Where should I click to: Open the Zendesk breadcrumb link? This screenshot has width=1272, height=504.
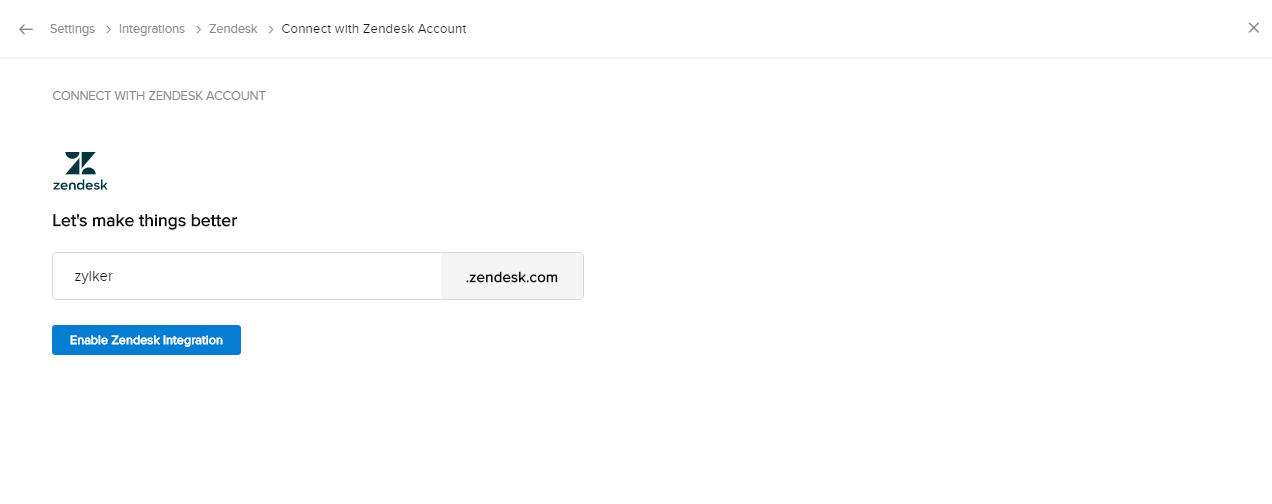[x=233, y=29]
